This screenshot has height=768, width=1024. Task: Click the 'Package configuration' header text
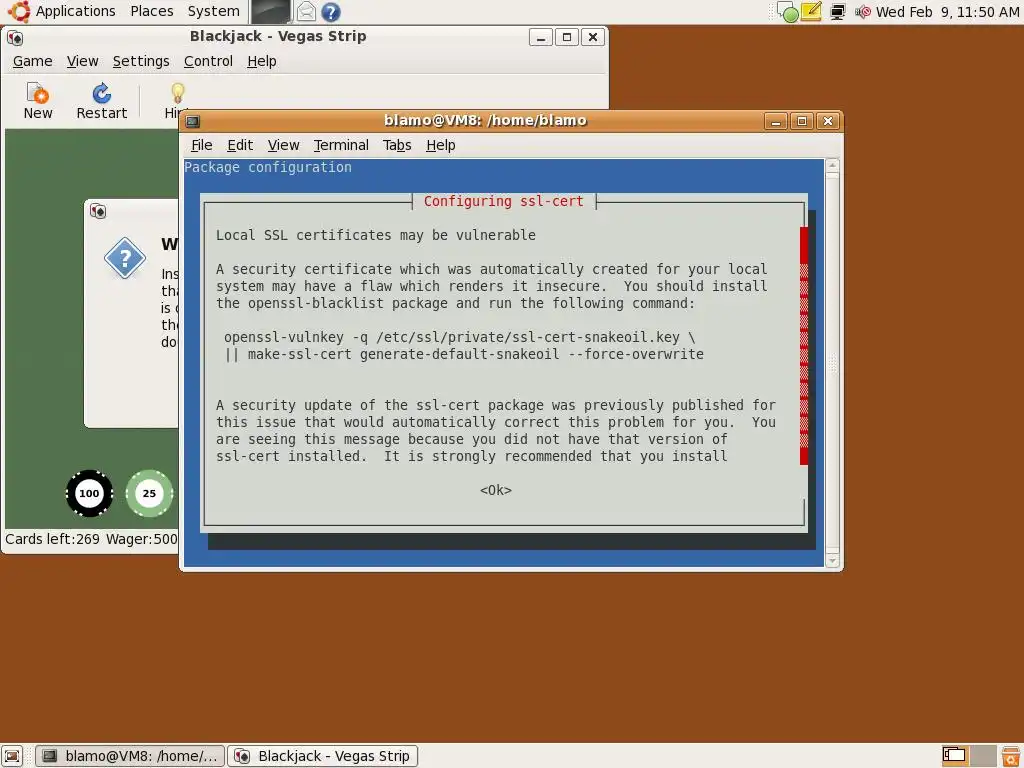click(x=268, y=167)
